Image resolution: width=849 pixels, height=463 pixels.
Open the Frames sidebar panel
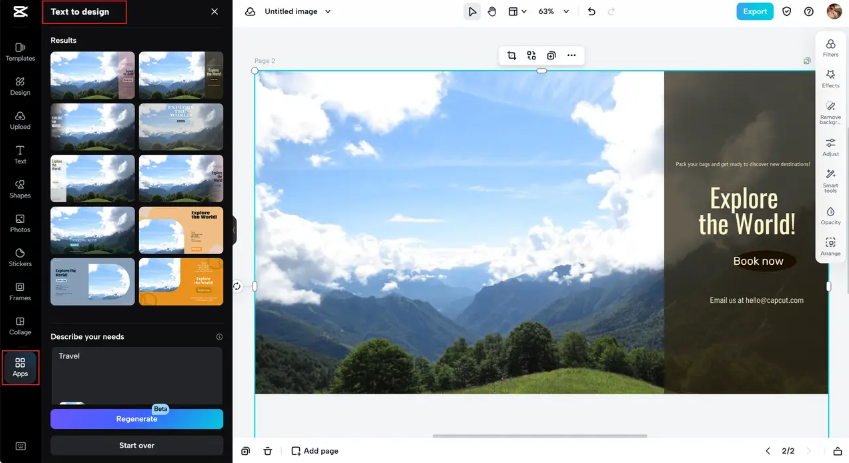pos(20,291)
